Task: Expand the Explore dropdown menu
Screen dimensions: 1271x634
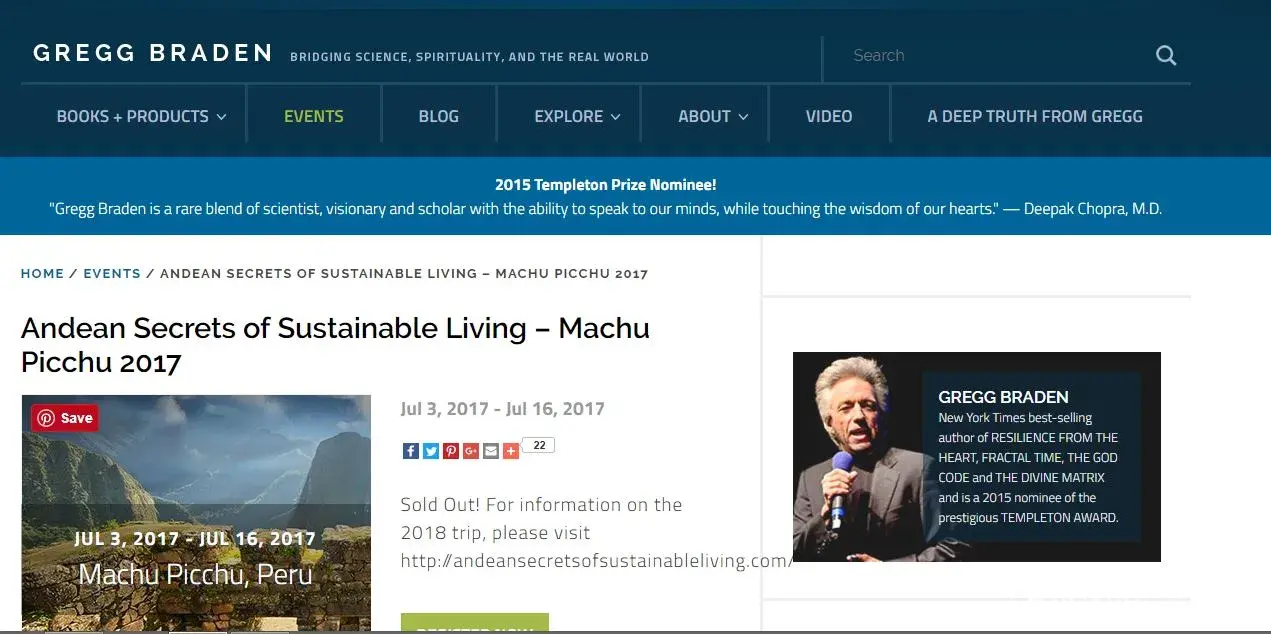Action: coord(577,116)
